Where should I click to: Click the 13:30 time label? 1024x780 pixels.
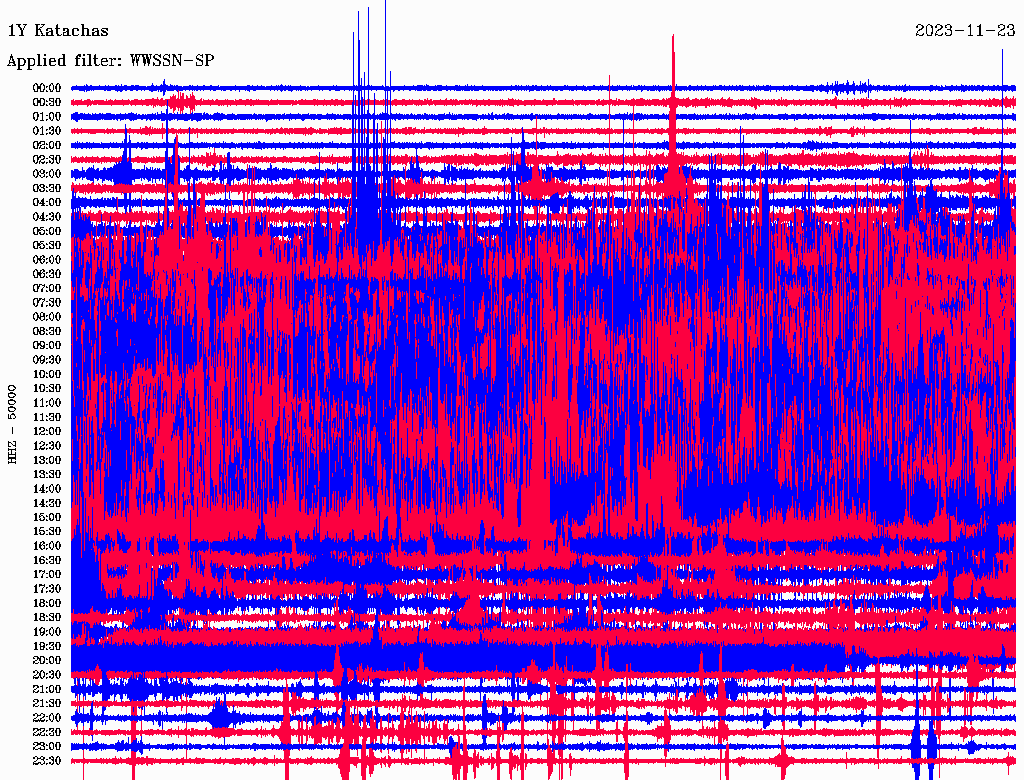(x=47, y=475)
